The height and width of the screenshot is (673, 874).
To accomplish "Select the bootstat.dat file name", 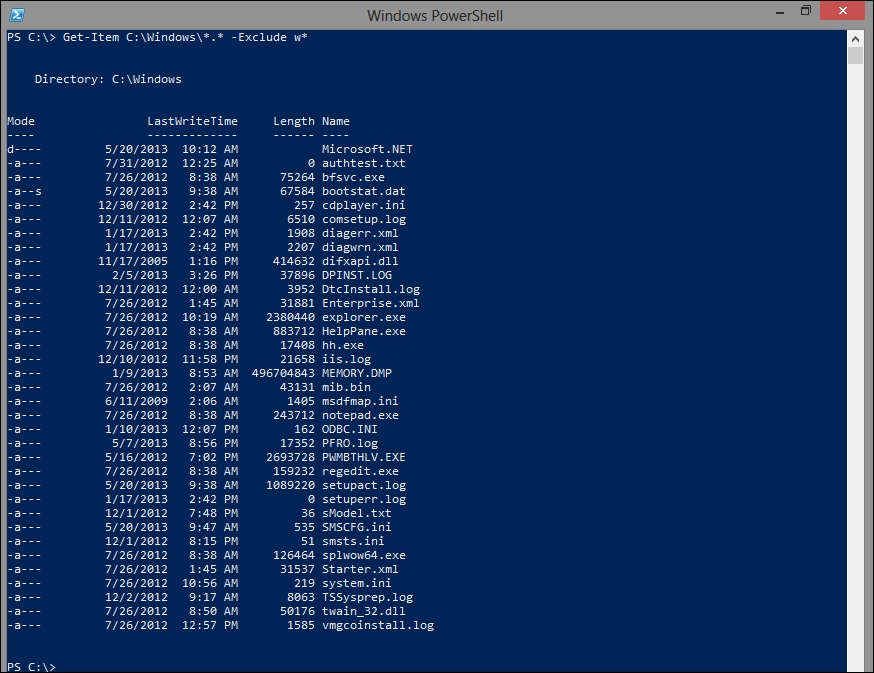I will coord(363,191).
